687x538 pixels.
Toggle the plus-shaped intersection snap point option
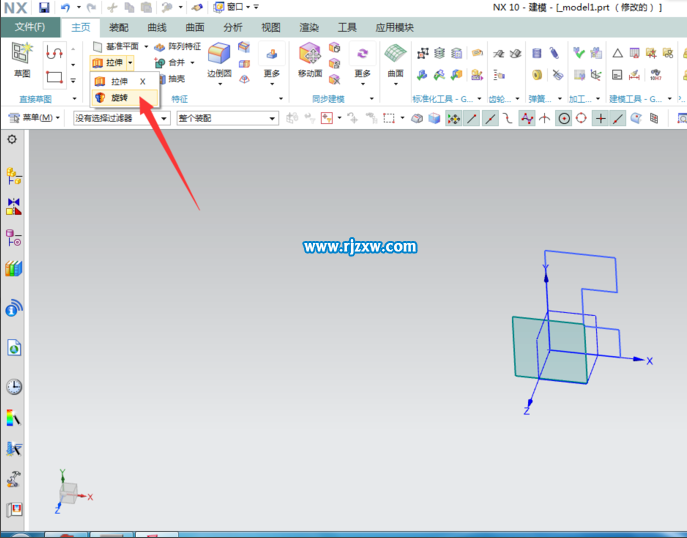coord(600,118)
